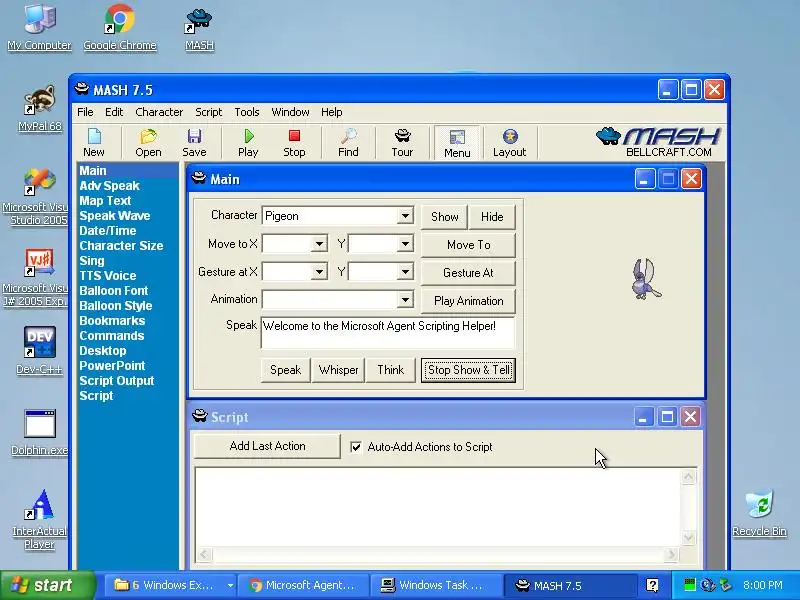This screenshot has width=800, height=600.
Task: Open the Window menu
Action: pos(290,112)
